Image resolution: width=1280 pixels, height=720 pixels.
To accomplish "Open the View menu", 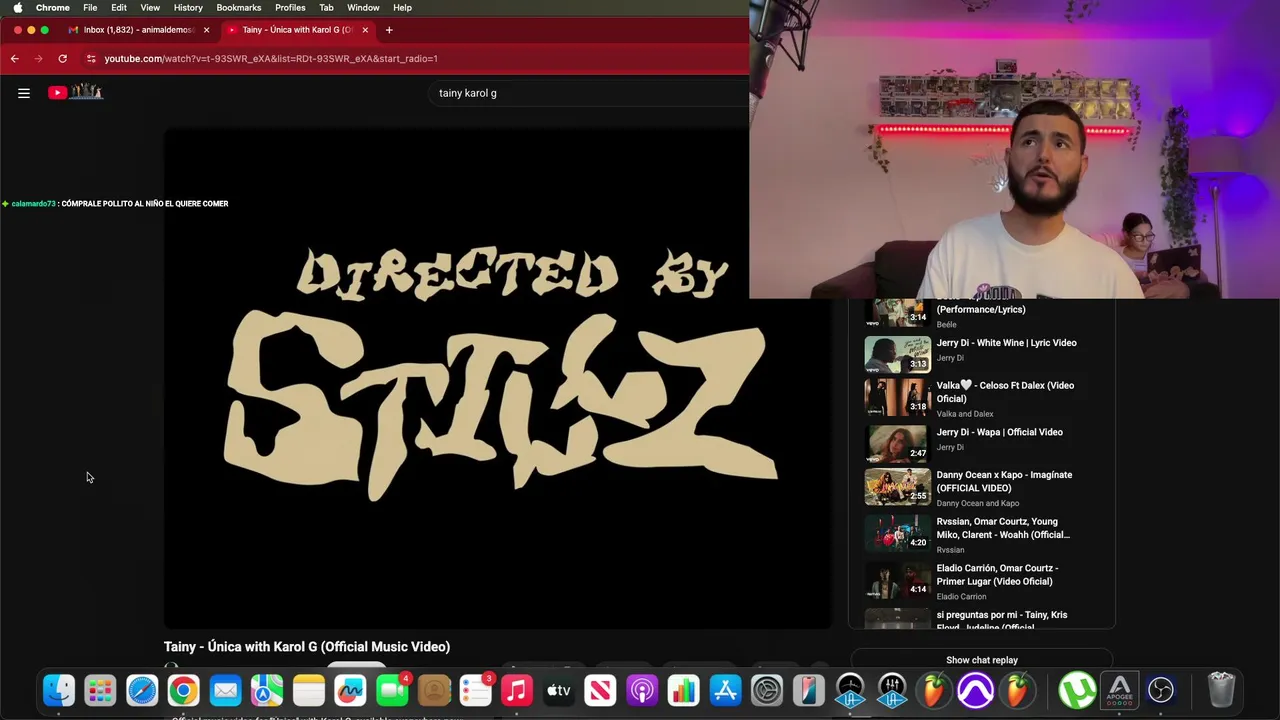I will point(150,7).
